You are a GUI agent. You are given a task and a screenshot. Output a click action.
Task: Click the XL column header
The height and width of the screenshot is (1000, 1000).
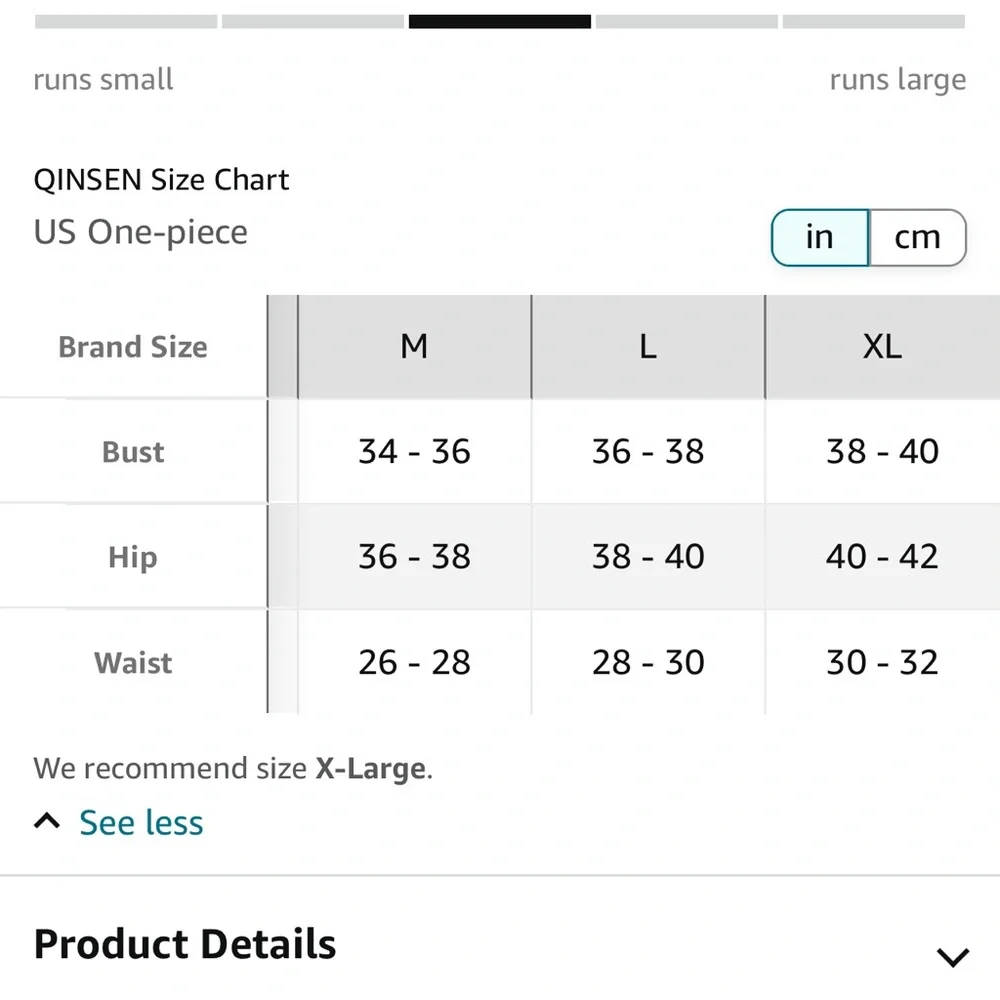(882, 347)
